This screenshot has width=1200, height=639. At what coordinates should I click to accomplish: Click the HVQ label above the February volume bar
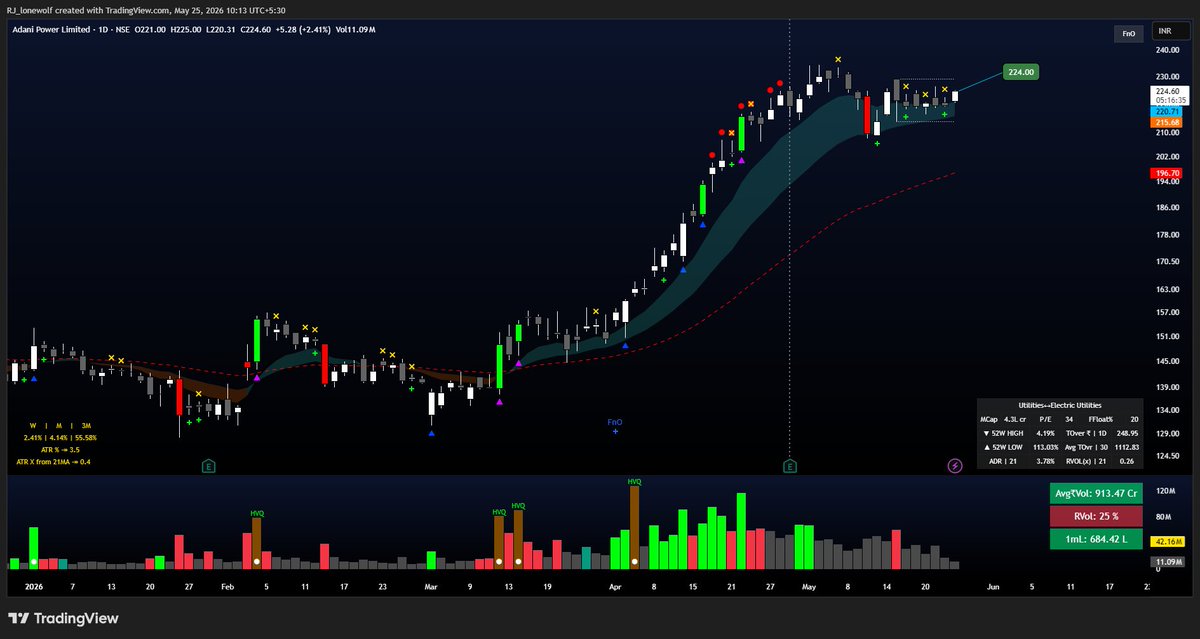pos(257,513)
